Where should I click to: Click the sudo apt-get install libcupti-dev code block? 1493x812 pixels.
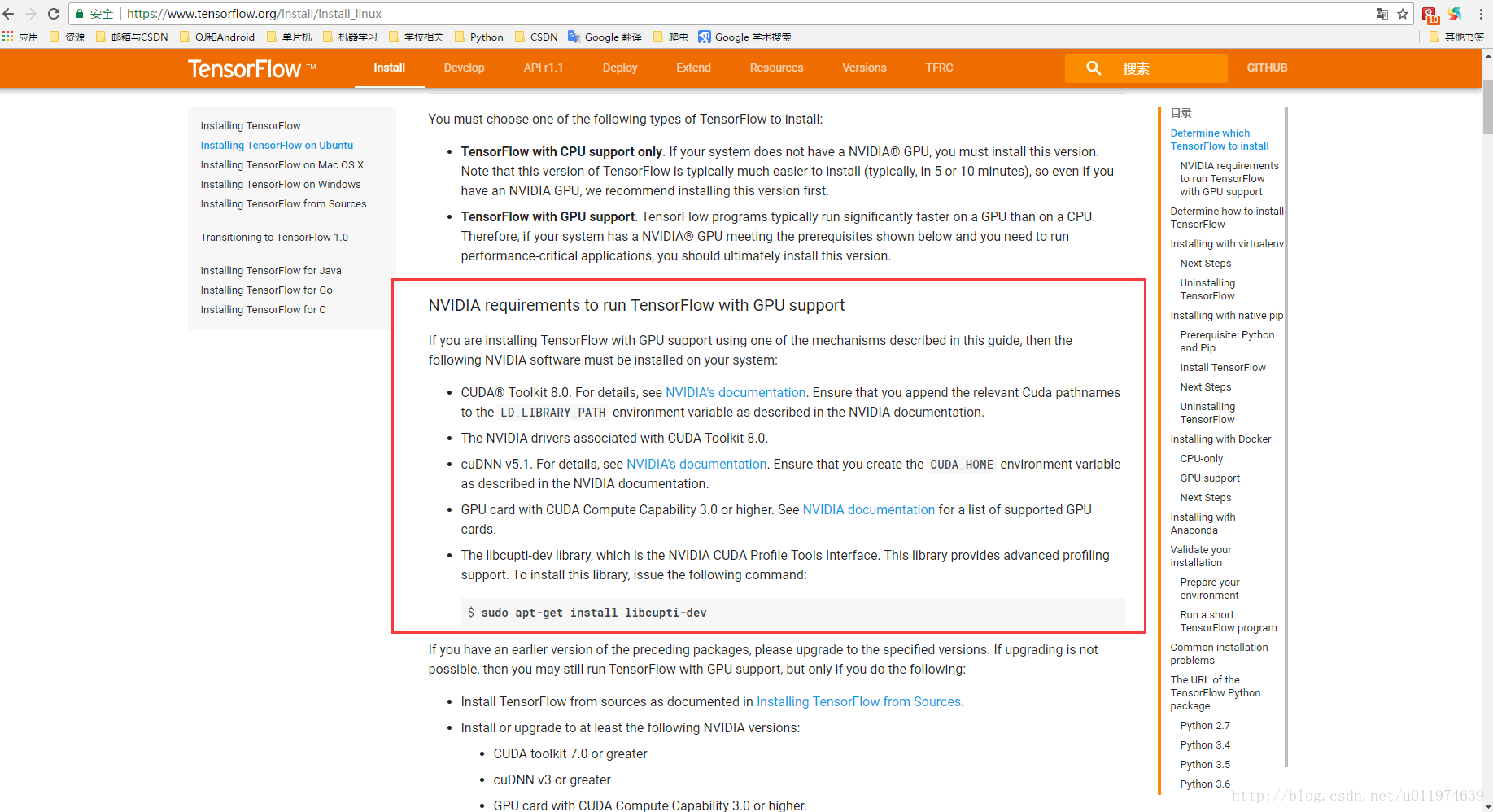pos(792,613)
